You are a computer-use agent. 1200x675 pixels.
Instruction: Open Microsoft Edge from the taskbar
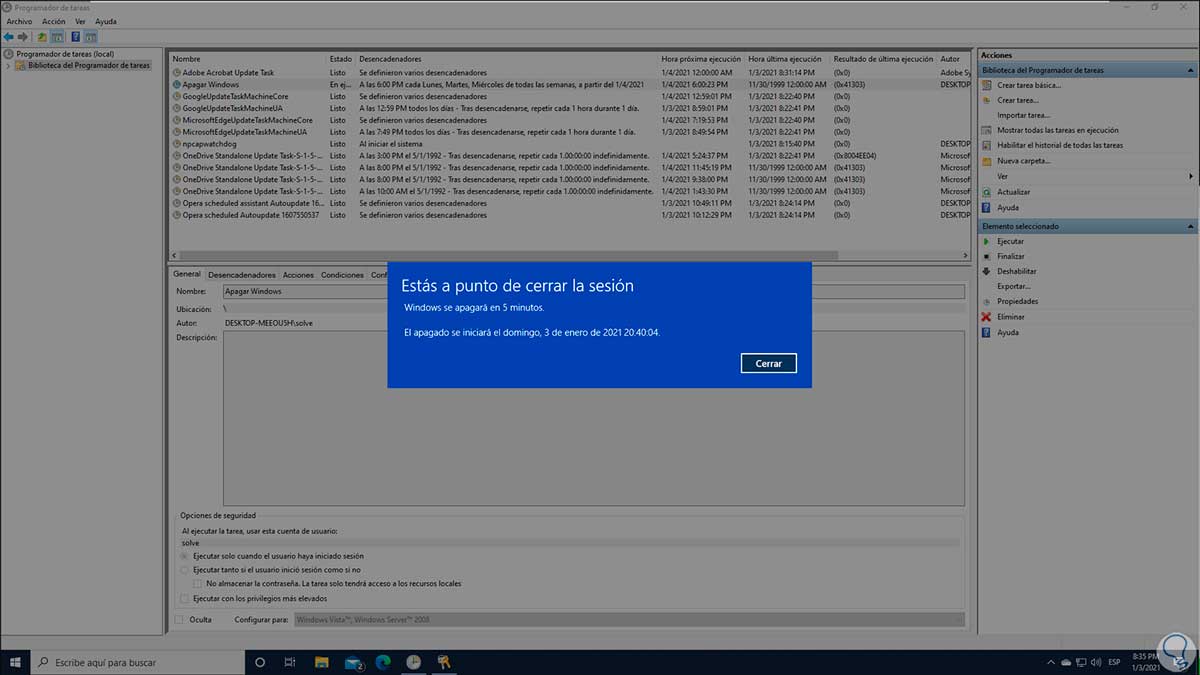383,661
